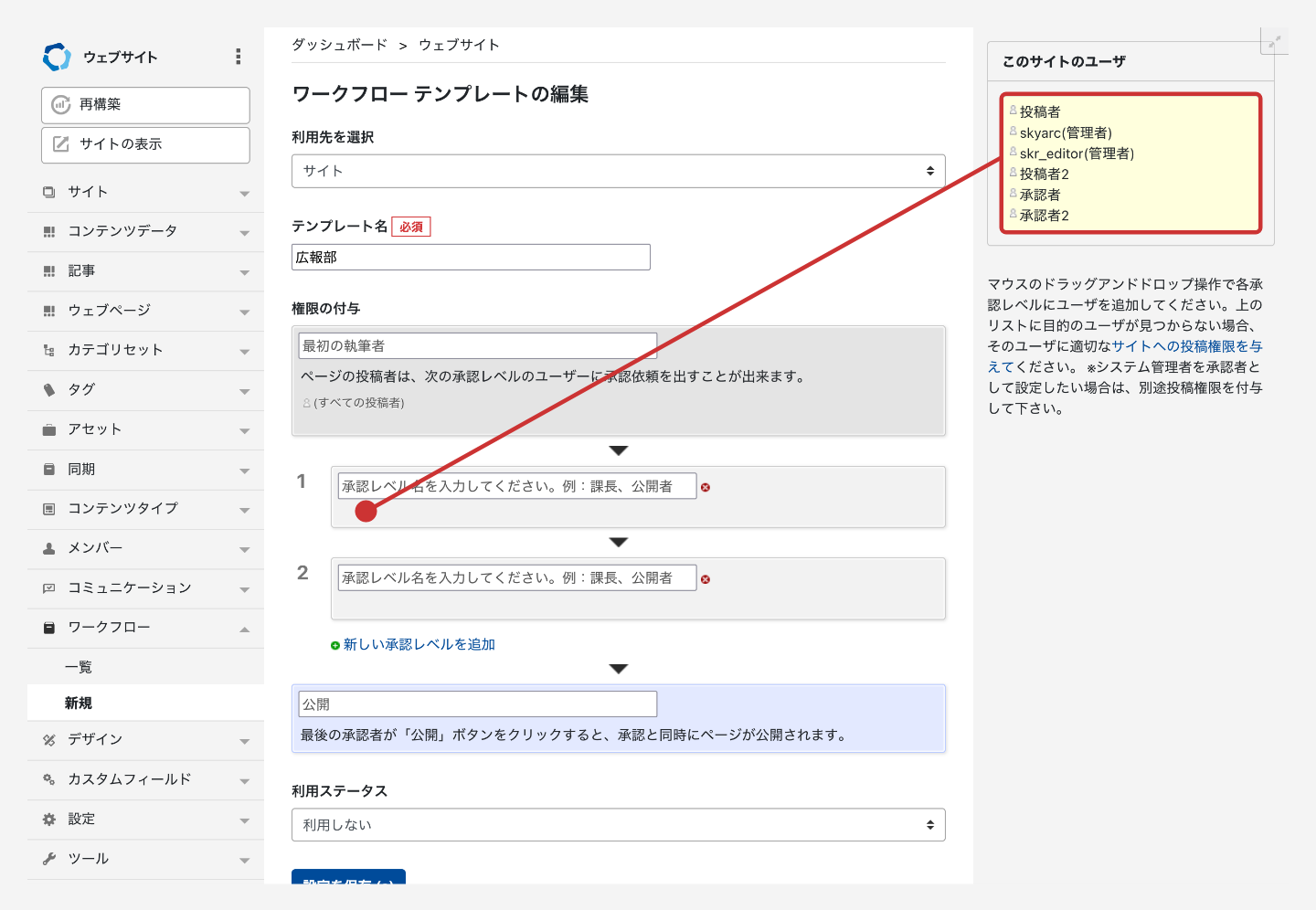
Task: Click the Movable Type logo icon
Action: click(57, 57)
